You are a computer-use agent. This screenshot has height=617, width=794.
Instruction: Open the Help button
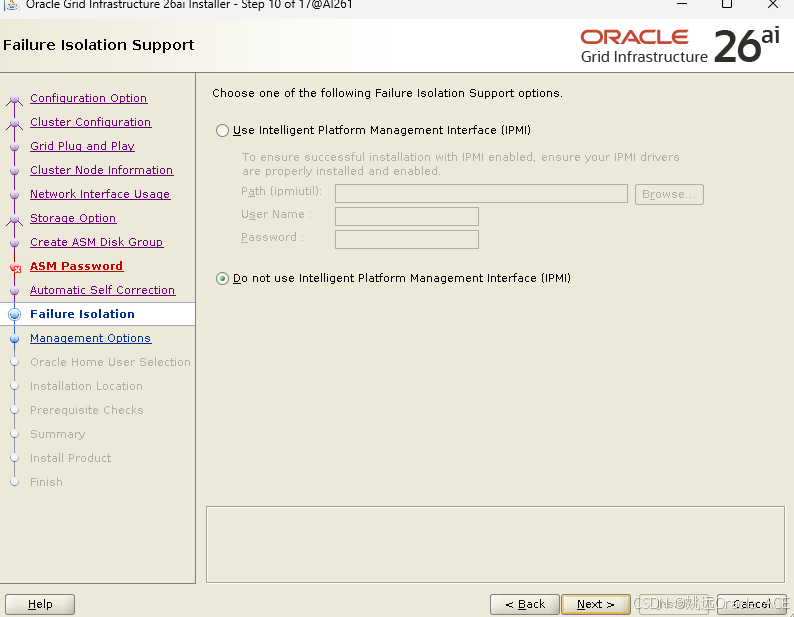[x=40, y=604]
